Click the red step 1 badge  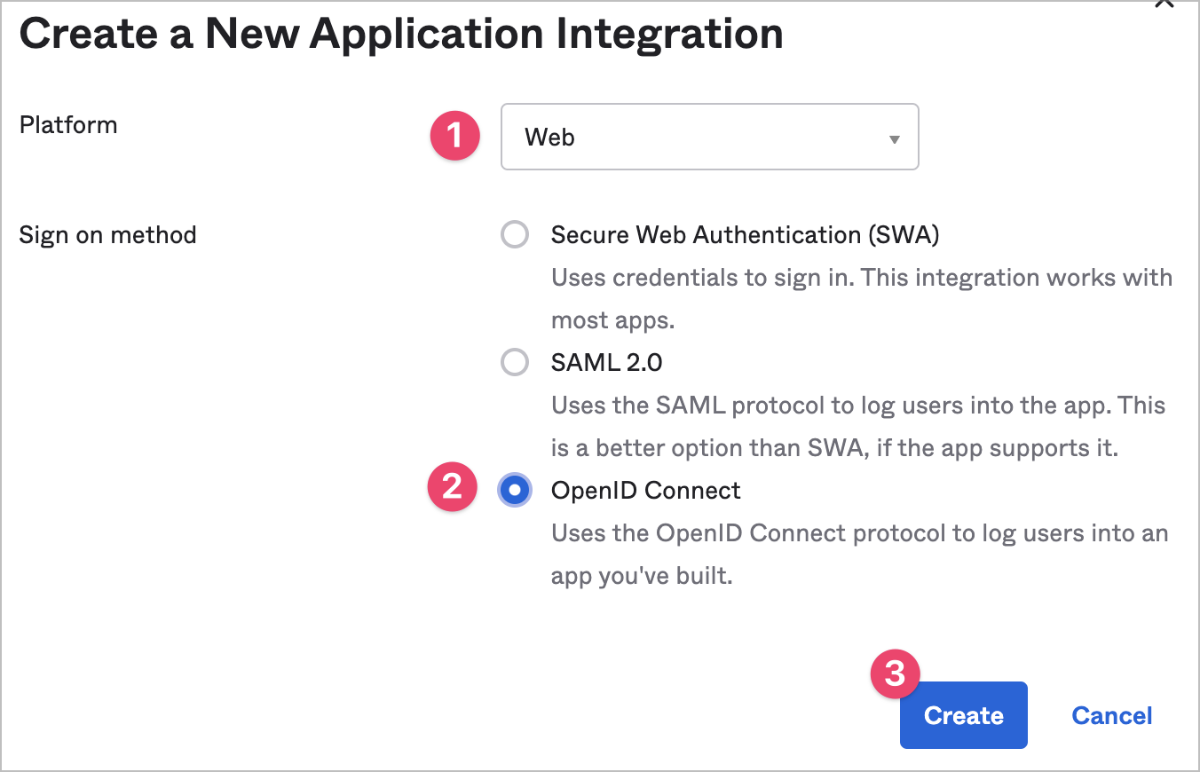[x=455, y=135]
